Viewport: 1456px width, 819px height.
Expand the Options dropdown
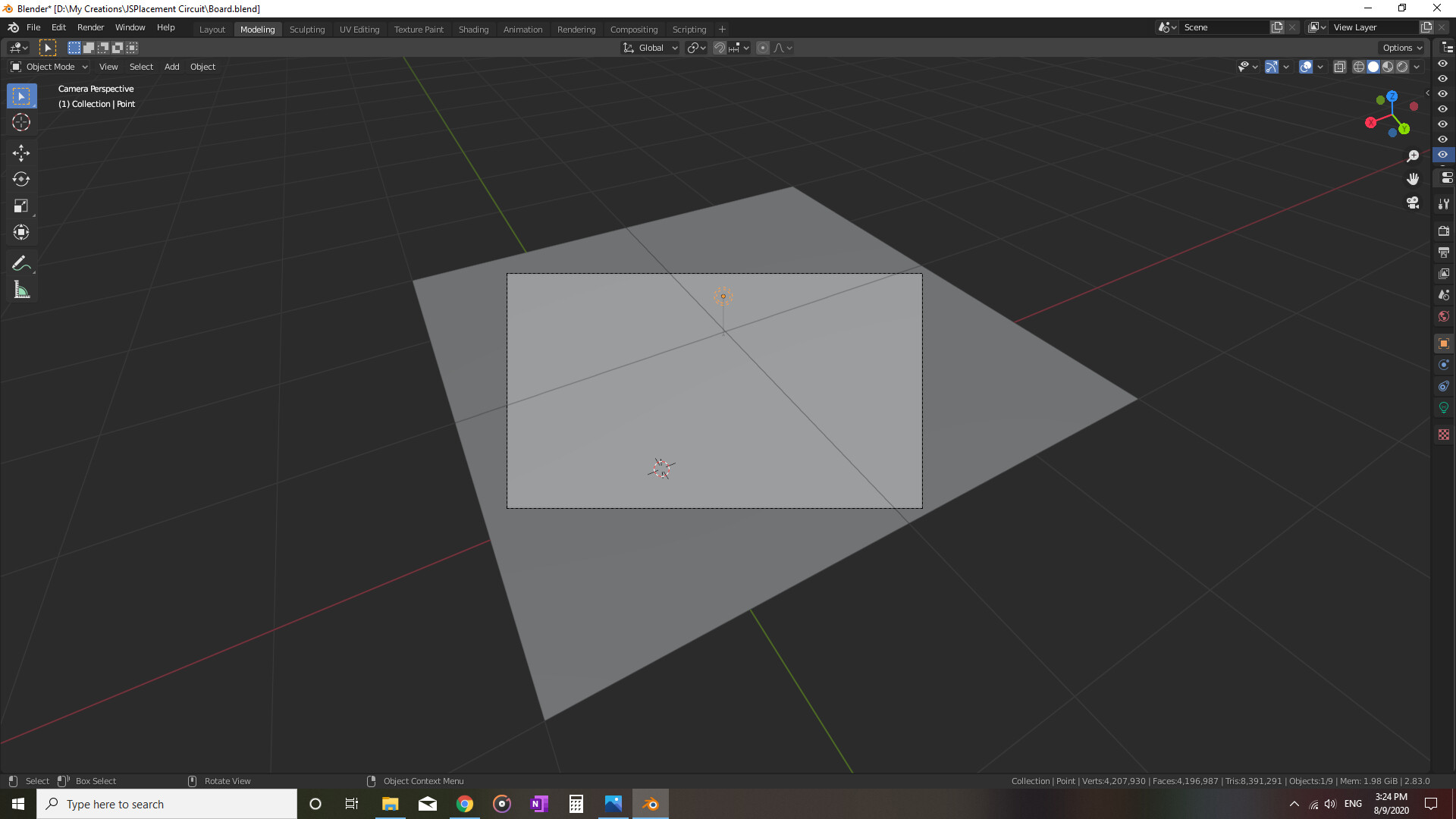1401,48
